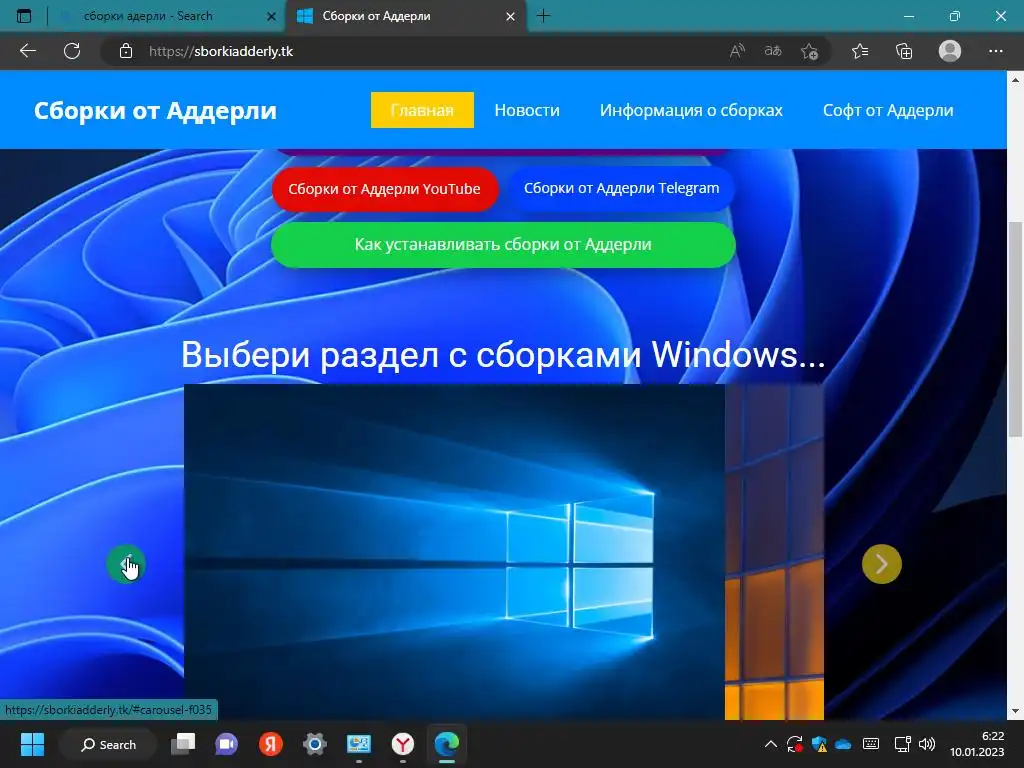Click scrollbar up arrow
This screenshot has height=768, width=1024.
pyautogui.click(x=1015, y=80)
